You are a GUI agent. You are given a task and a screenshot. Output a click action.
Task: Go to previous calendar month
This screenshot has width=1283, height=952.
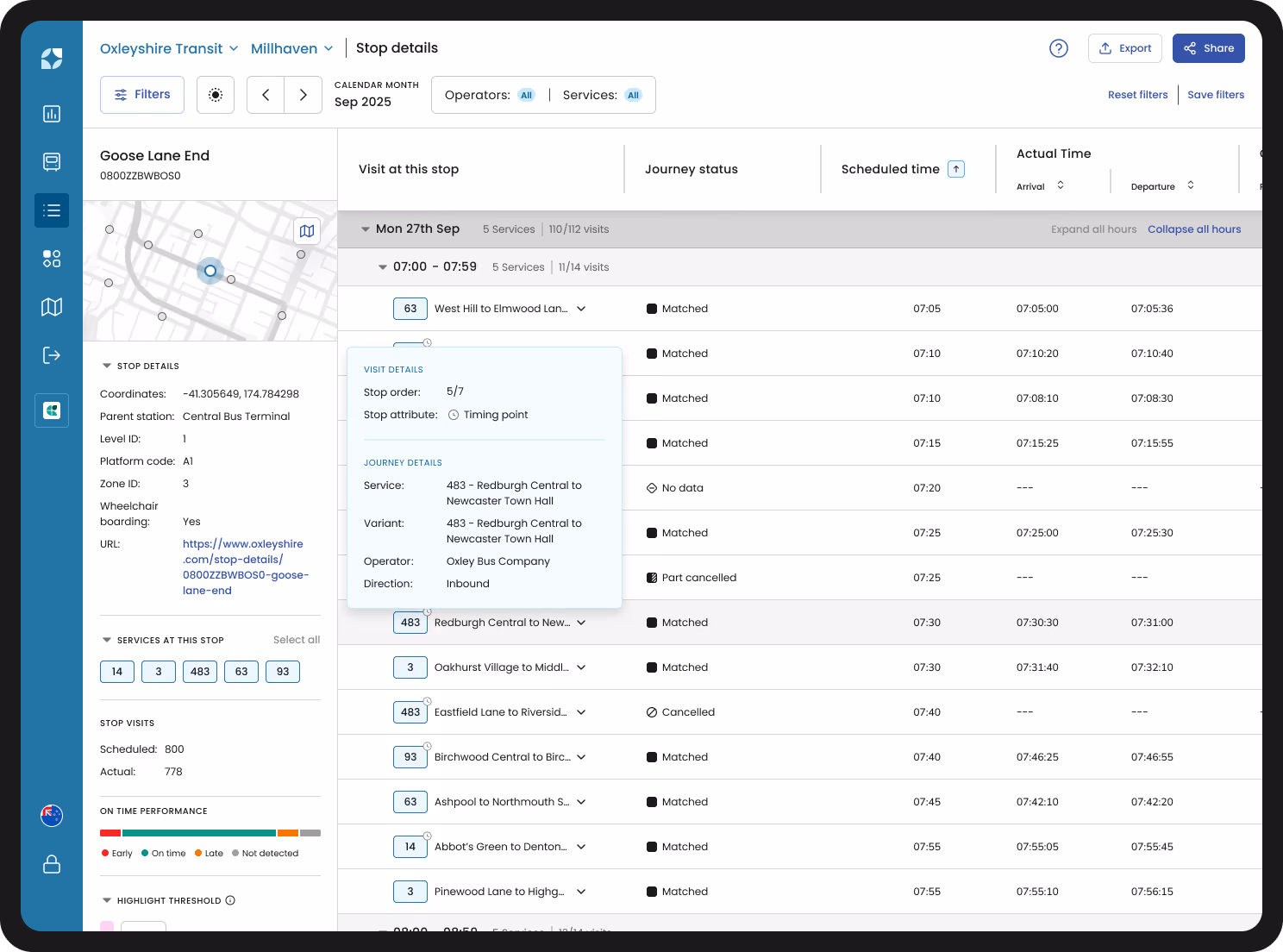click(x=266, y=95)
